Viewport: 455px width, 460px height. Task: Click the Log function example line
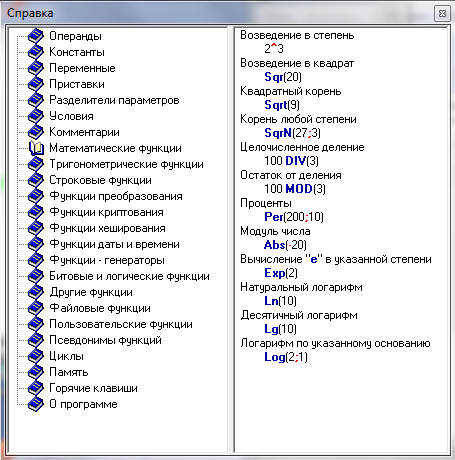click(286, 357)
